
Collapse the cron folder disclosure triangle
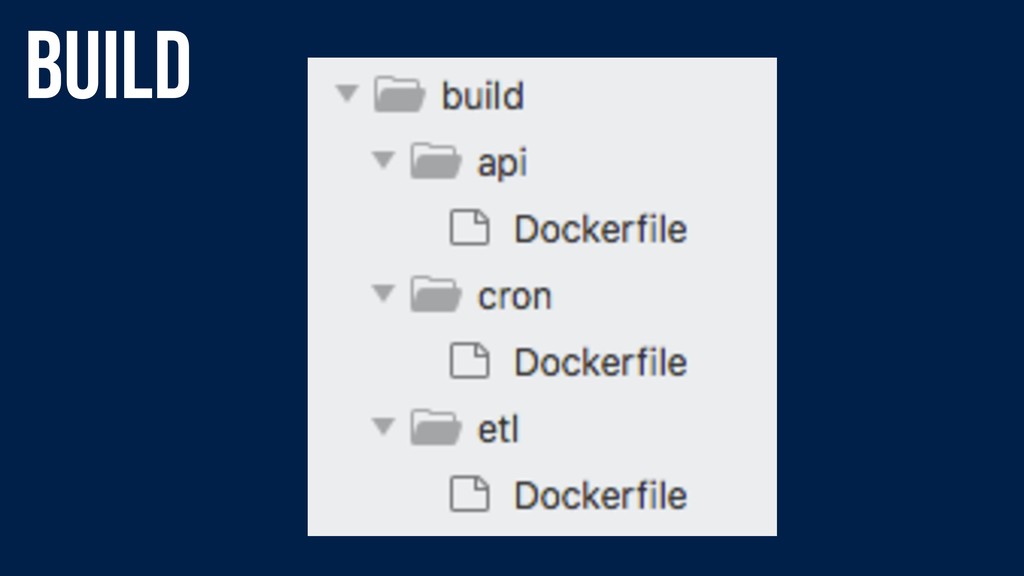tap(383, 294)
